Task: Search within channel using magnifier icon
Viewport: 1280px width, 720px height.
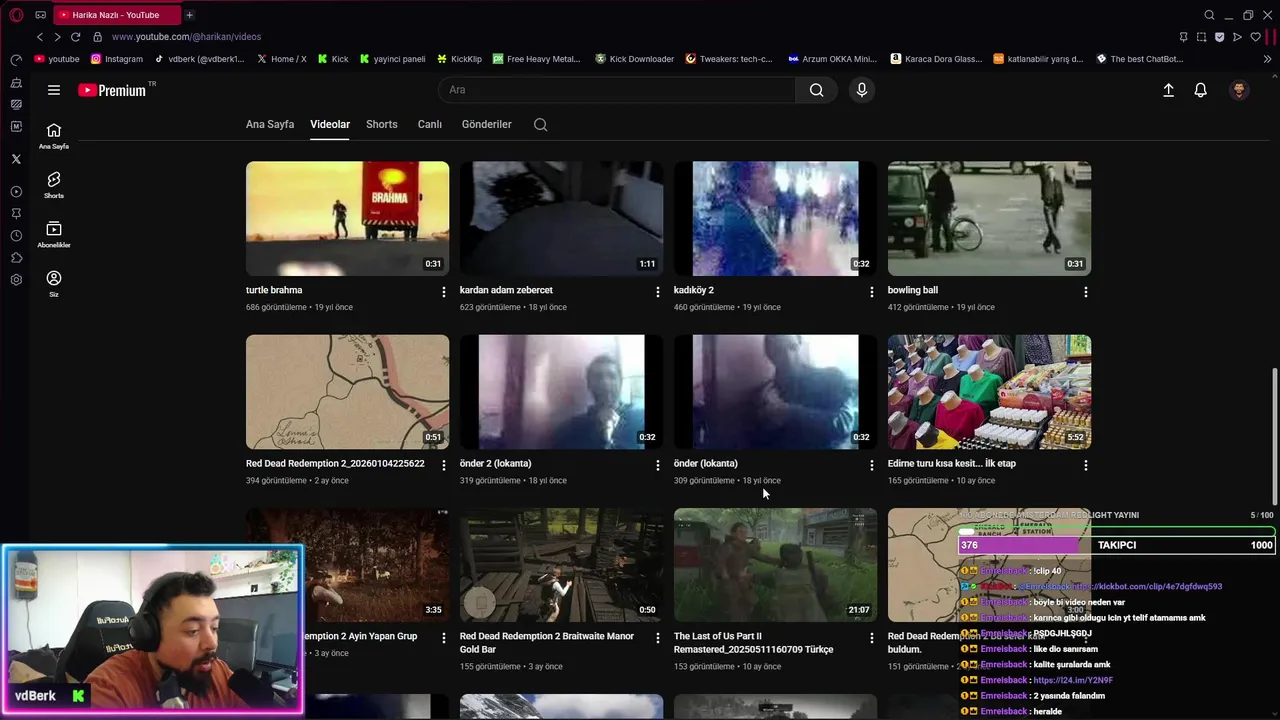Action: click(x=541, y=125)
